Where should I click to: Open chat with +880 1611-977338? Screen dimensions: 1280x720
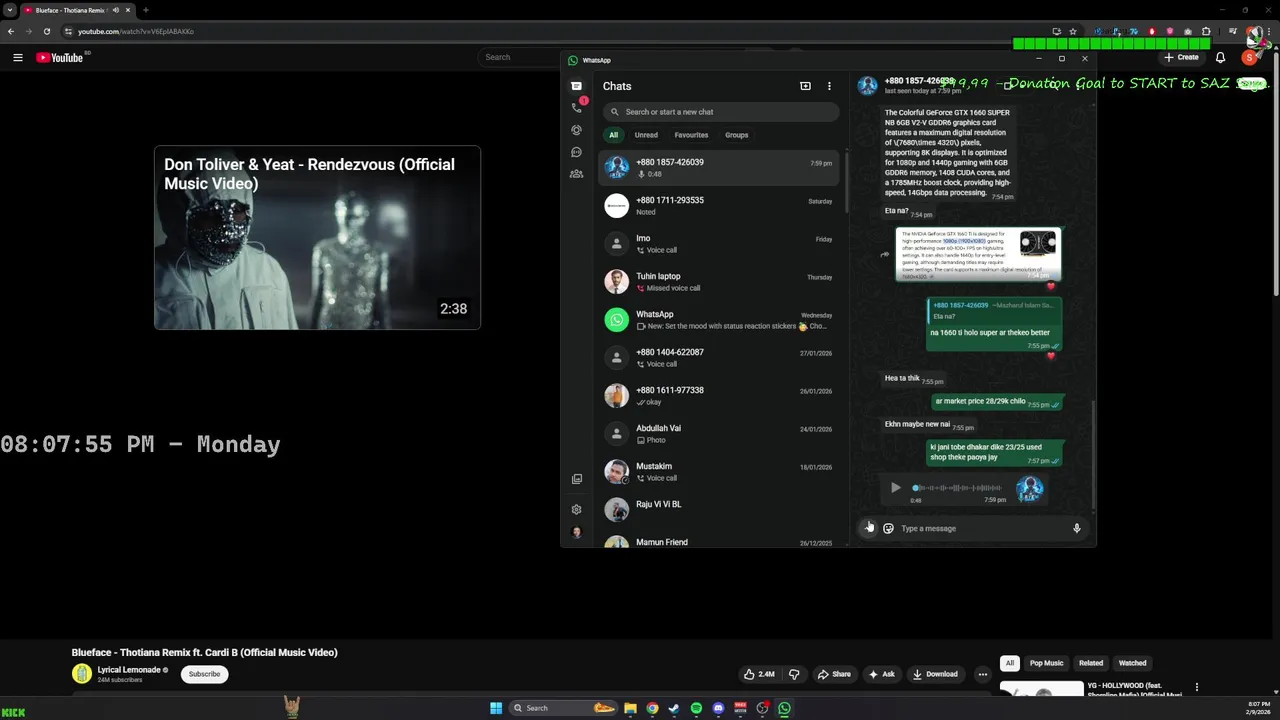pos(719,396)
